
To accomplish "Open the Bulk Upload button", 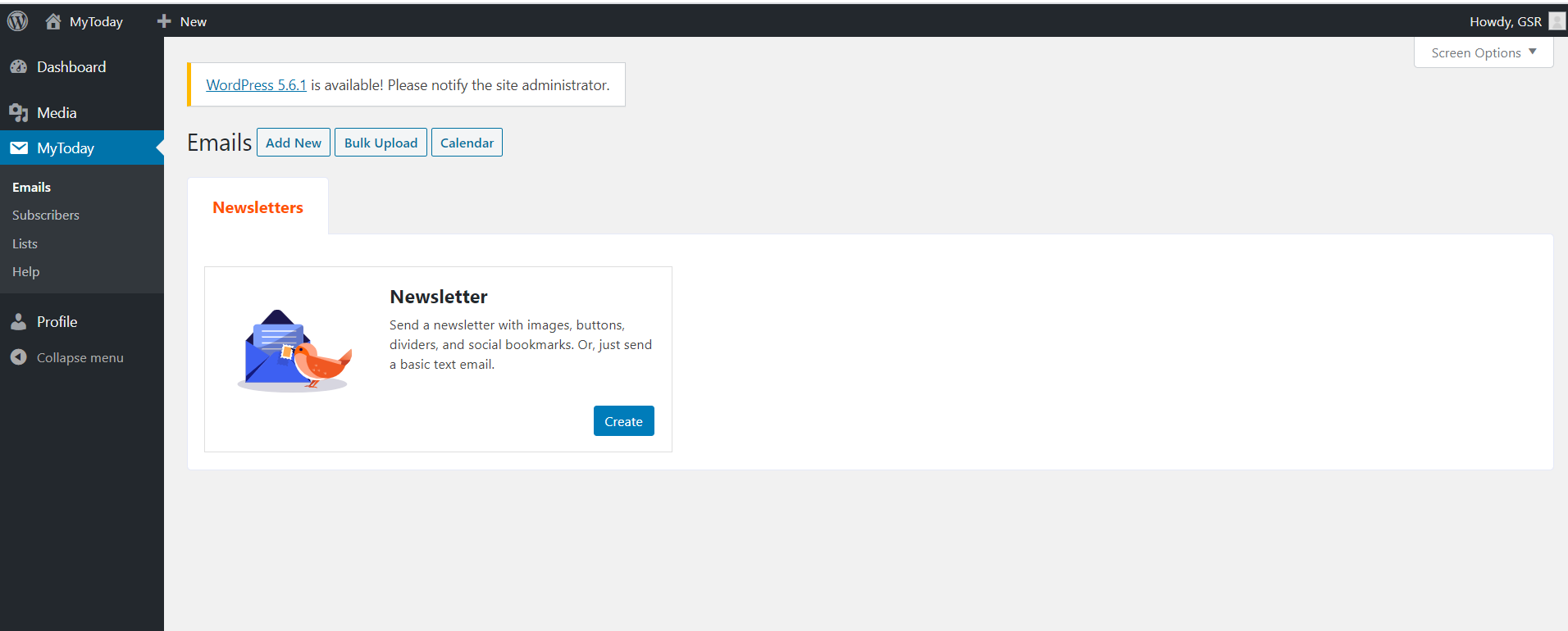I will click(381, 143).
